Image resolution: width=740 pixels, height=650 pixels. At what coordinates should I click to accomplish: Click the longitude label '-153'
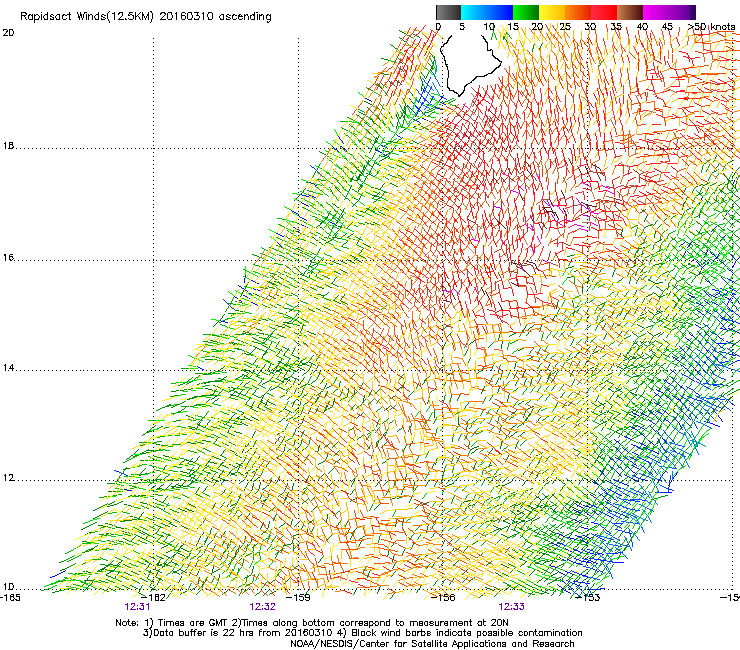click(x=589, y=598)
